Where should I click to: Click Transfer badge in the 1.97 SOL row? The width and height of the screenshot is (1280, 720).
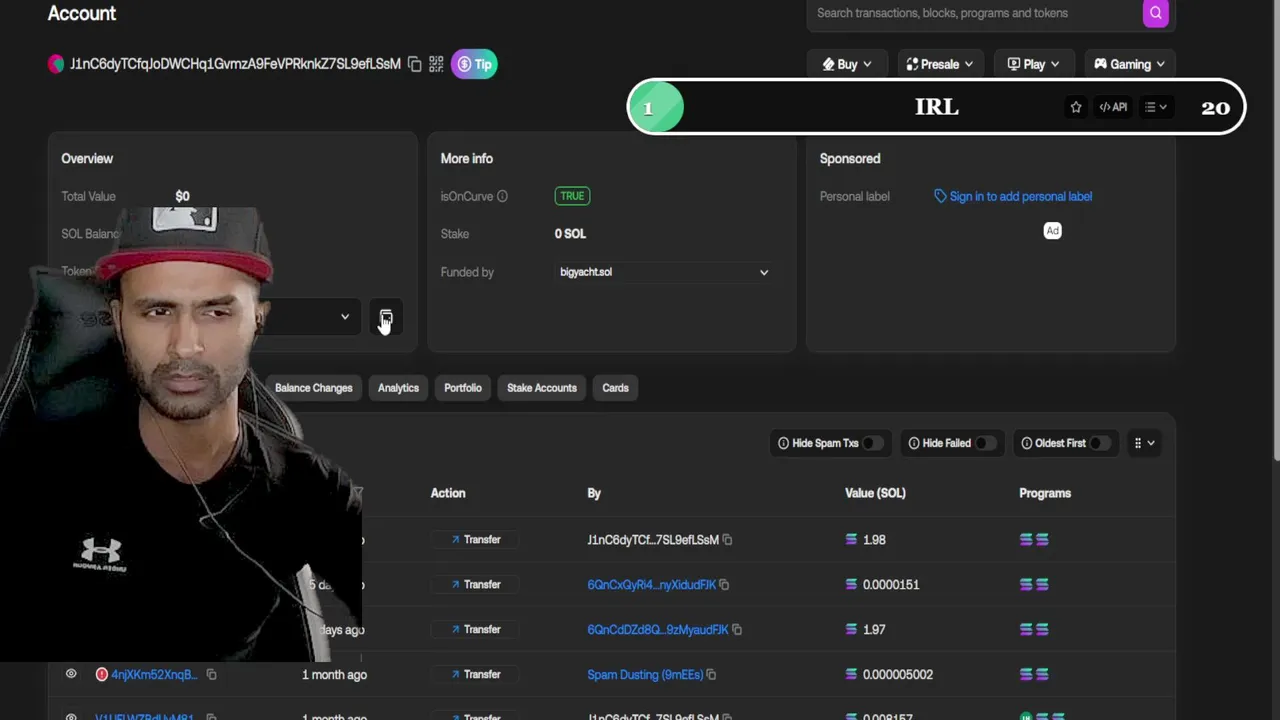(475, 630)
